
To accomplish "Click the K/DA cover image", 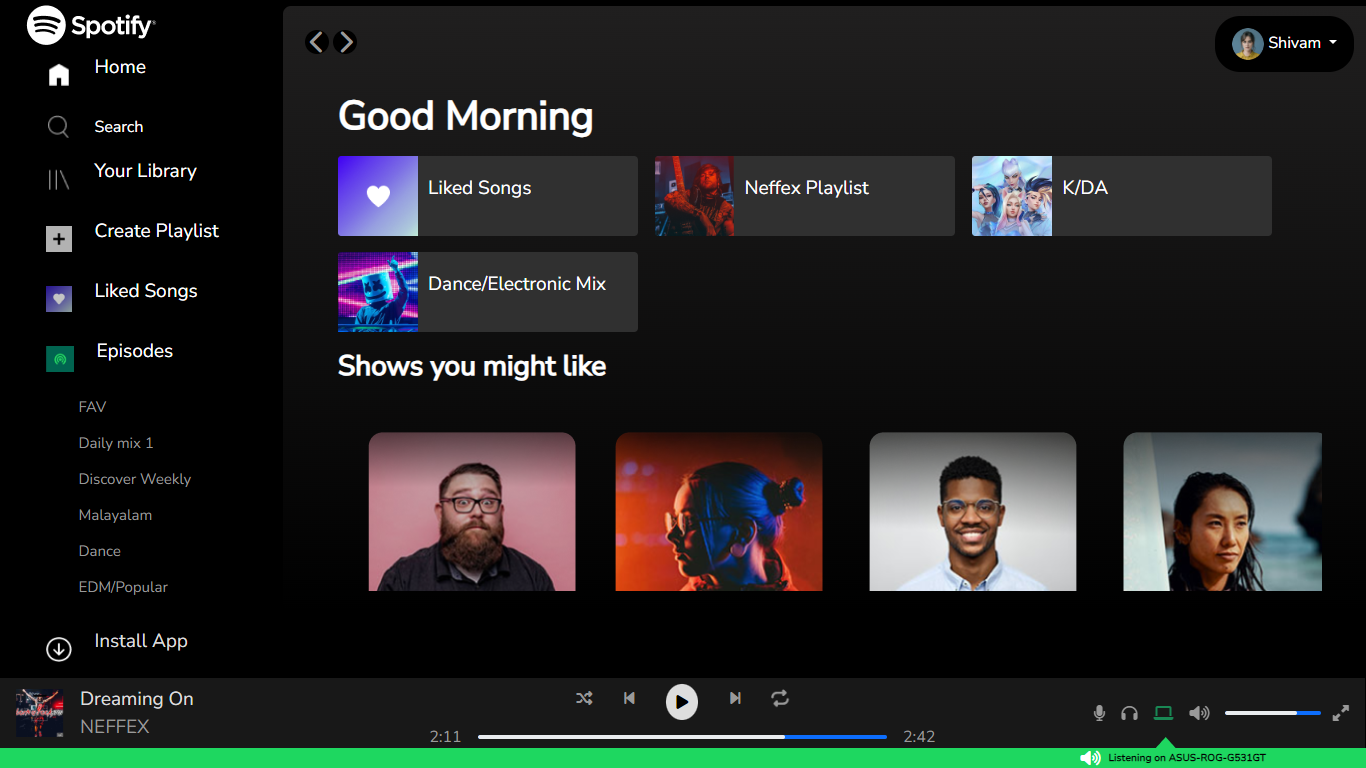I will coord(1012,196).
